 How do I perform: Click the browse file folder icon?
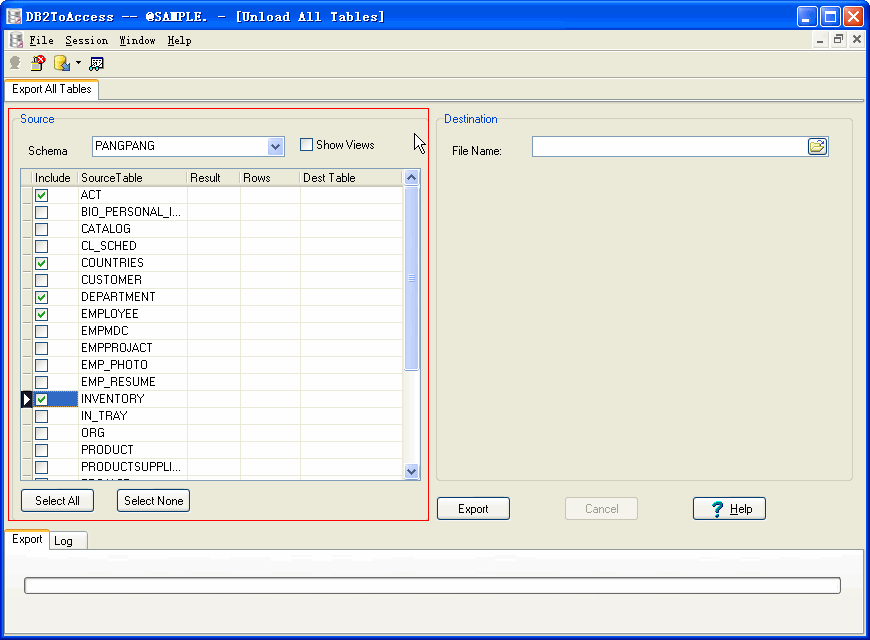817,147
